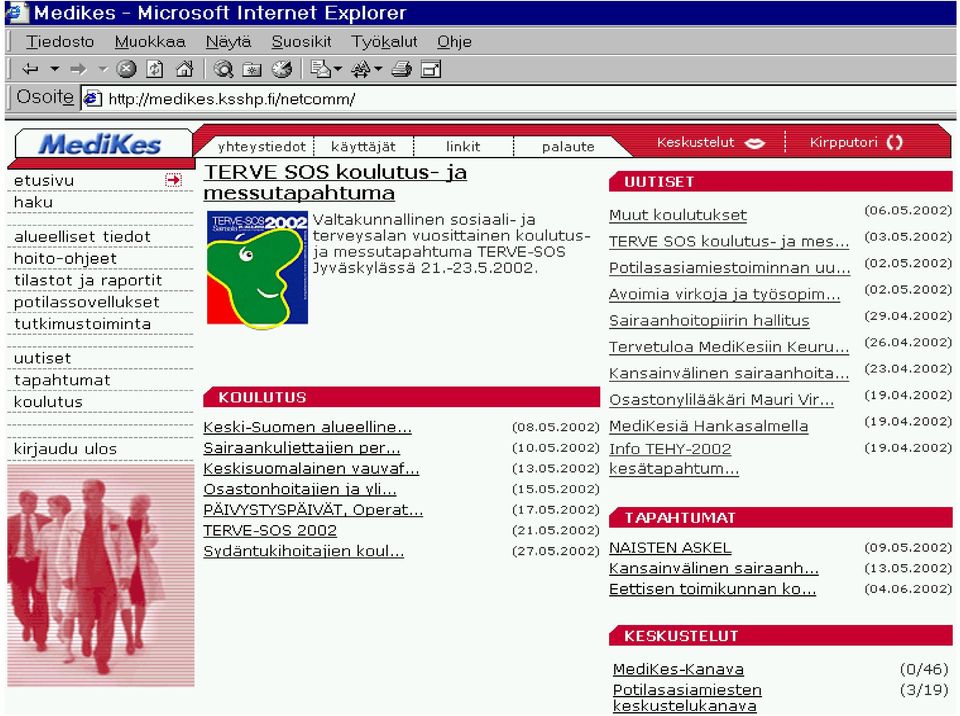Click the brackets icon next to Kirpputori
This screenshot has width=960, height=716.
(x=894, y=142)
